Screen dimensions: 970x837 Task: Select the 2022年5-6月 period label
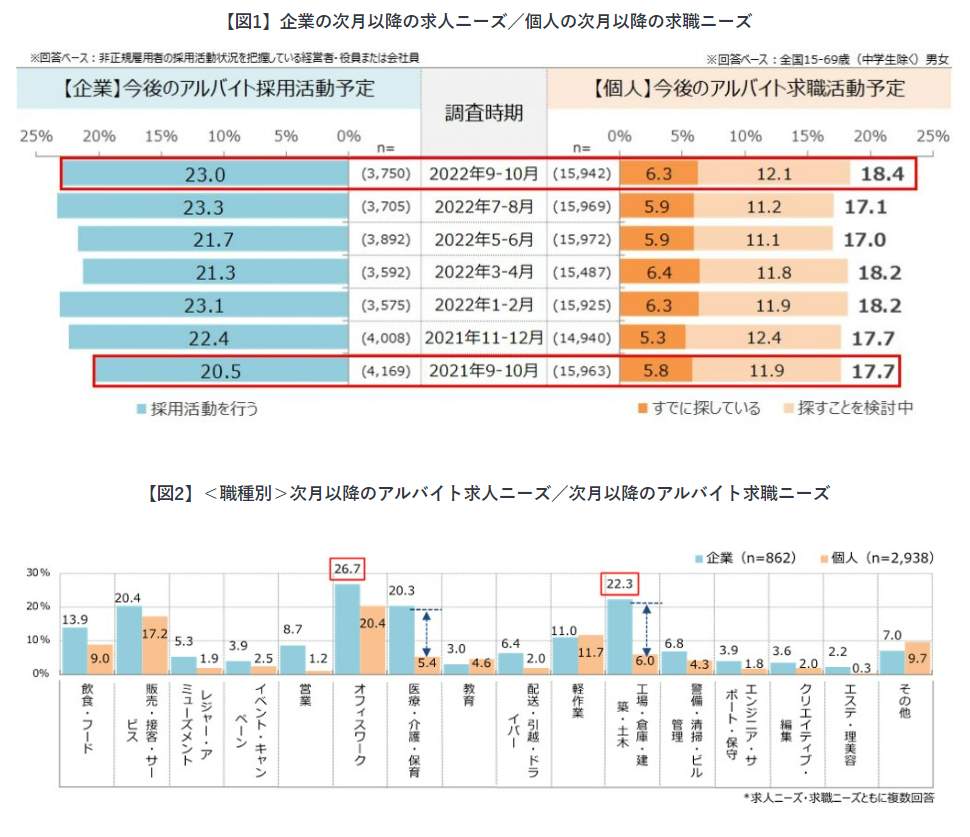click(x=484, y=240)
